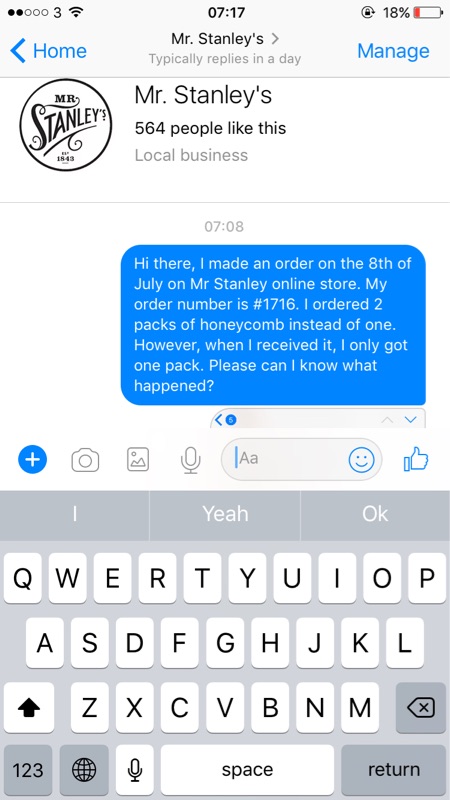Image resolution: width=450 pixels, height=800 pixels.
Task: Tap the blue plus more-actions icon
Action: tap(33, 460)
